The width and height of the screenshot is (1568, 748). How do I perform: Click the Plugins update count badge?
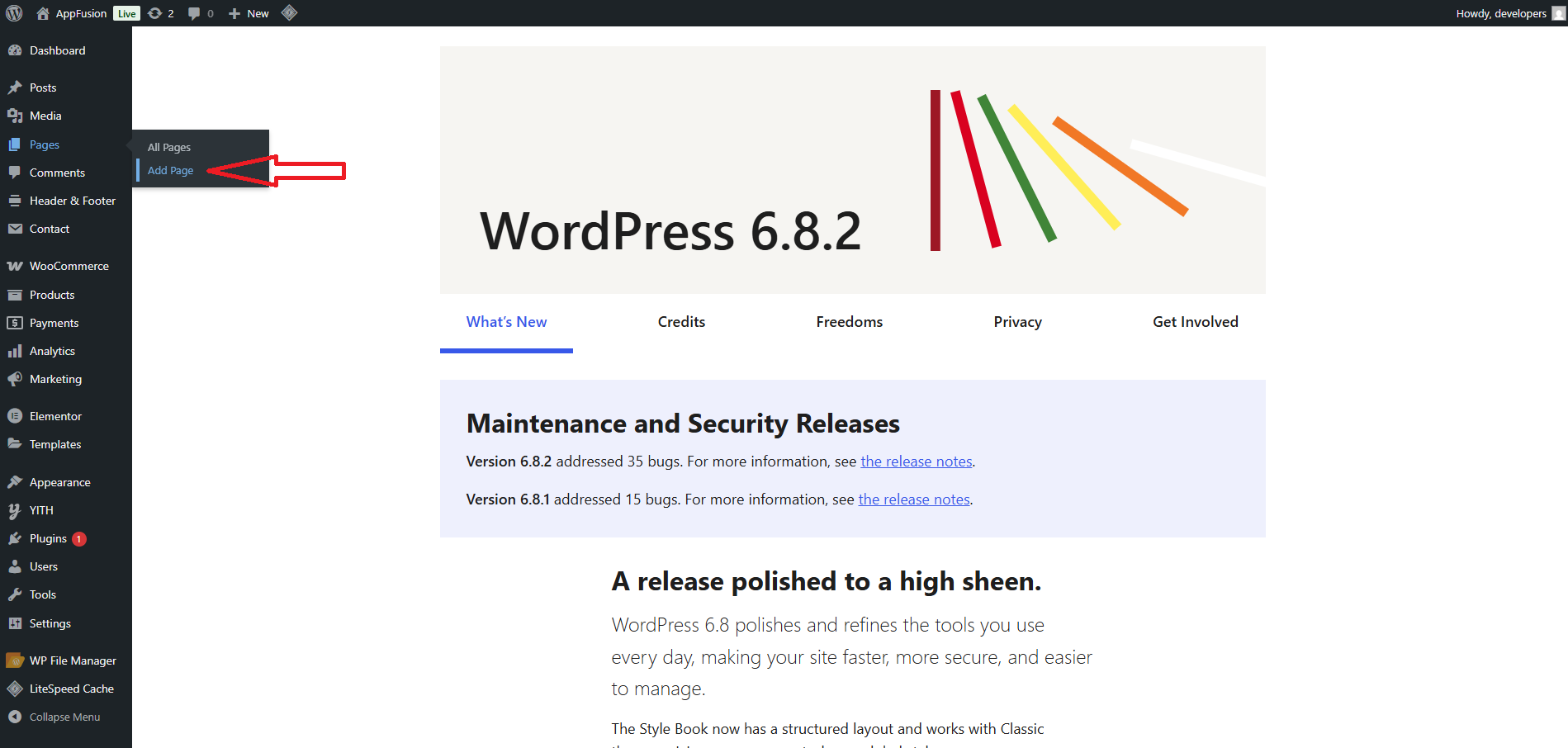point(79,539)
